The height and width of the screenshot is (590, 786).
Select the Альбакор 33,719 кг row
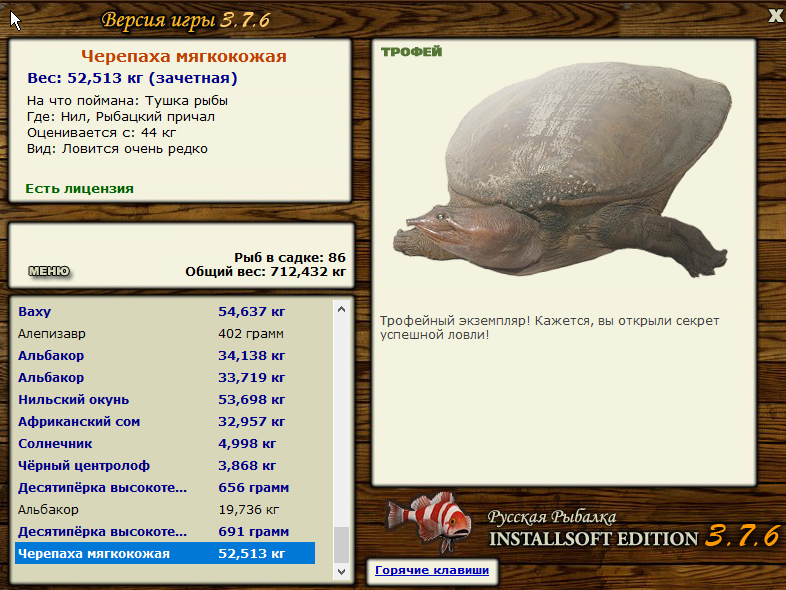click(165, 377)
